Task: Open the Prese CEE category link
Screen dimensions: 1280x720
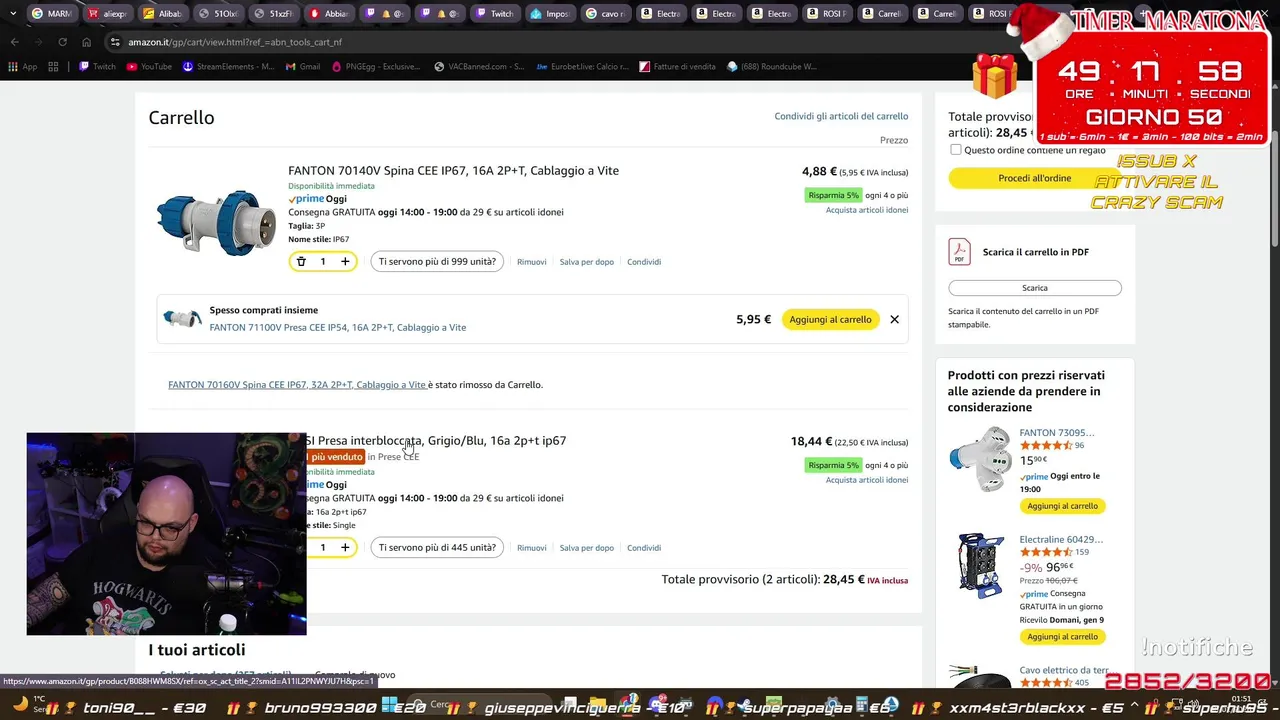Action: tap(398, 457)
